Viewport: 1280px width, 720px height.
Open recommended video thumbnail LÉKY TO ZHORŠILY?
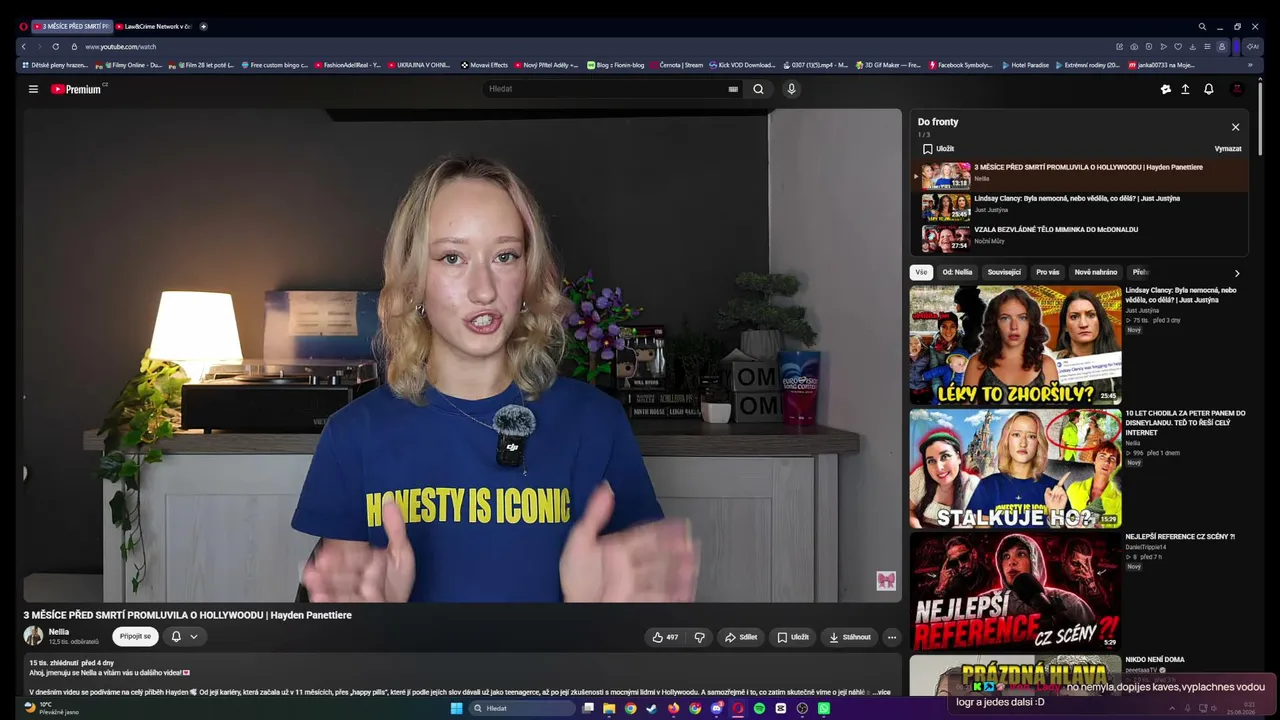pos(1015,345)
